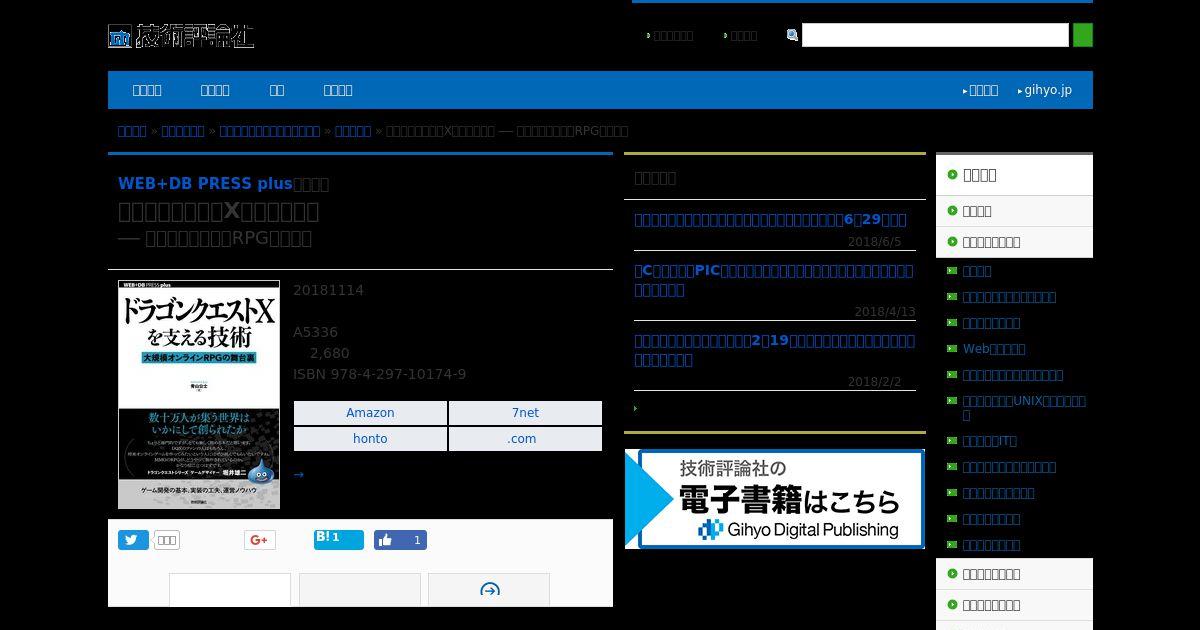This screenshot has height=630, width=1200.
Task: Click the circled arrow icon tab
Action: click(489, 590)
